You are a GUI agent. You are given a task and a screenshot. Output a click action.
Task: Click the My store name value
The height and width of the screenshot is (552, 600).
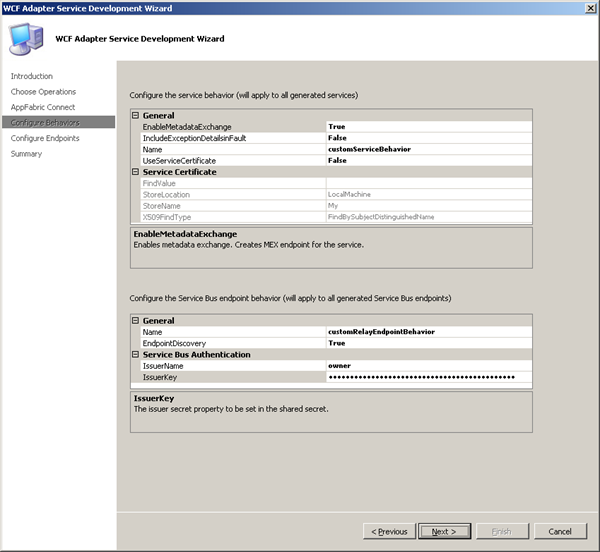333,206
